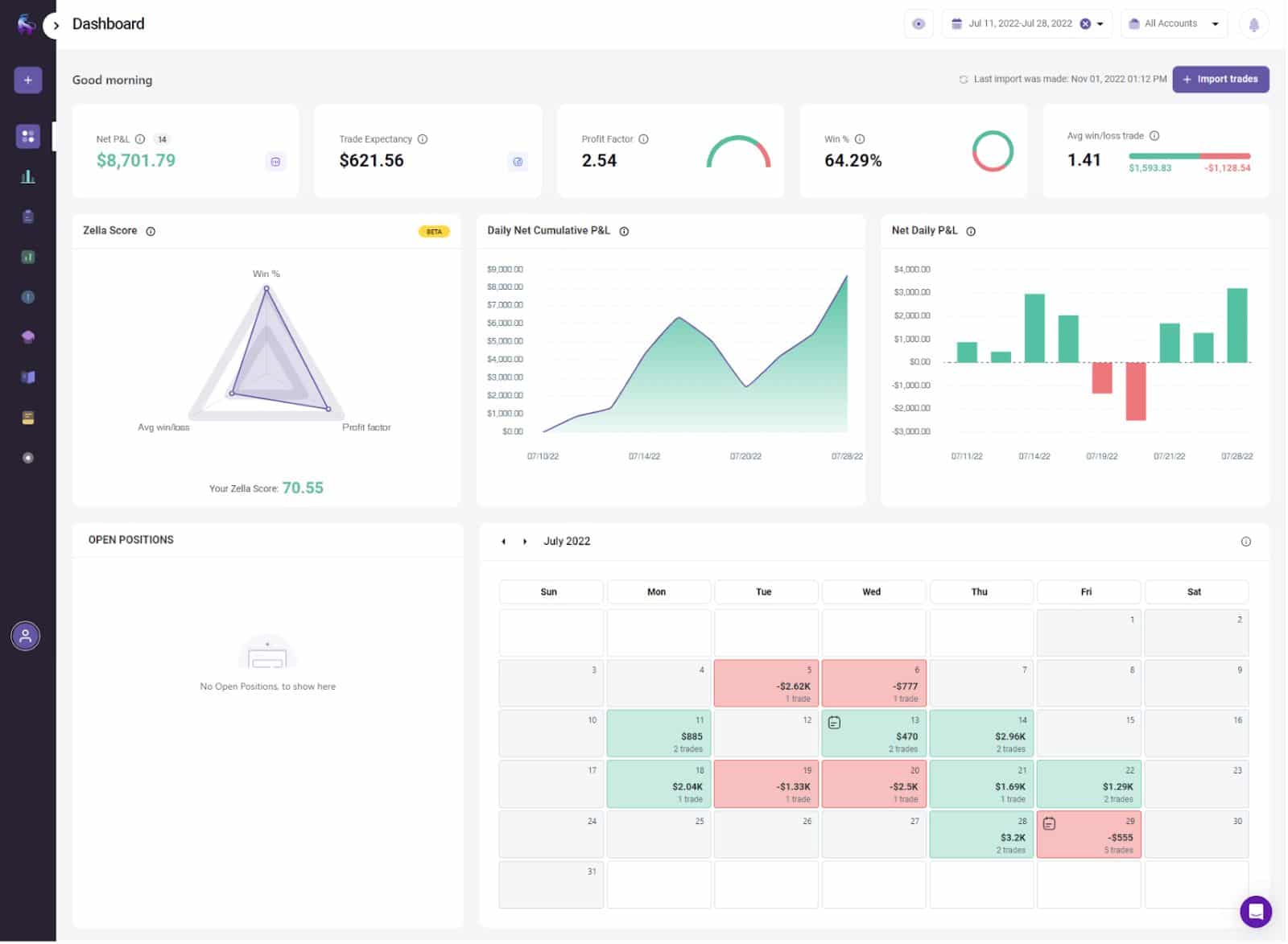1288x944 pixels.
Task: Select the July 28 calendar cell
Action: point(982,835)
